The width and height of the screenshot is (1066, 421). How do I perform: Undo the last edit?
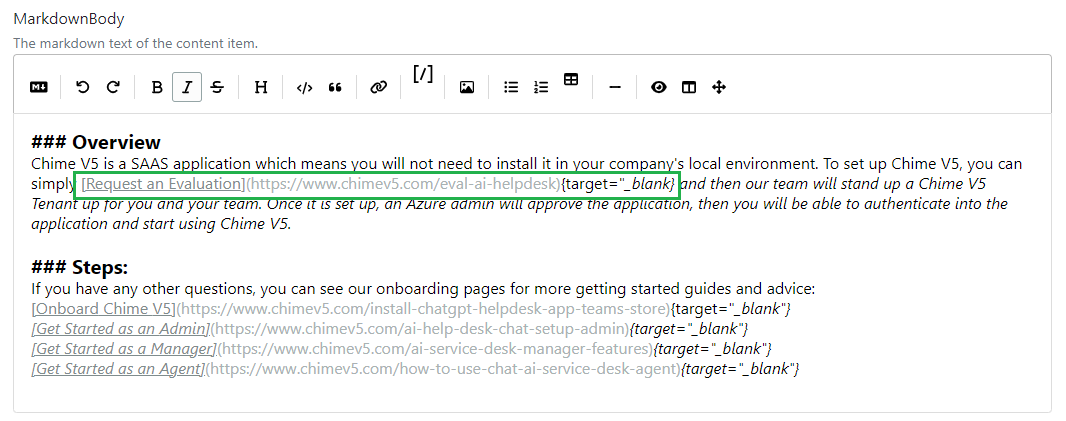[82, 87]
